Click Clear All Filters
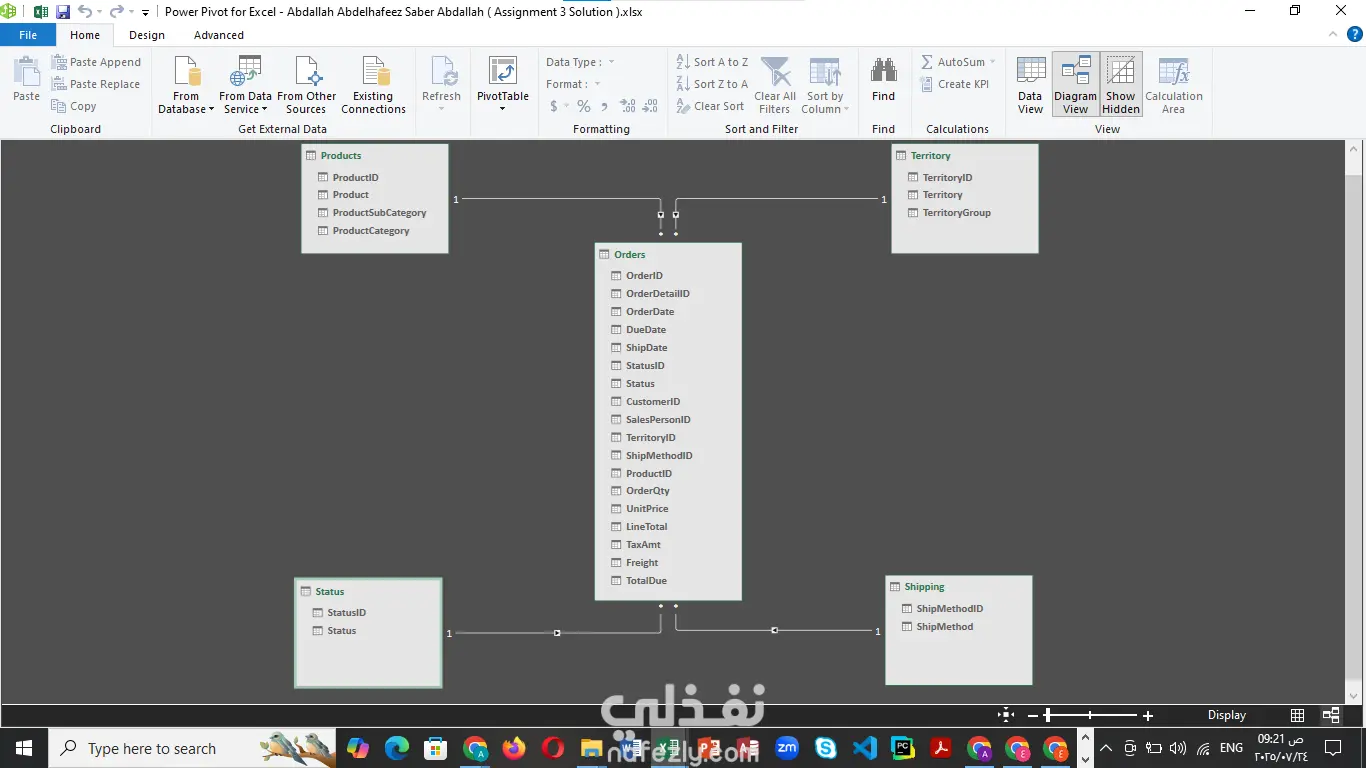This screenshot has width=1366, height=768. [x=775, y=85]
